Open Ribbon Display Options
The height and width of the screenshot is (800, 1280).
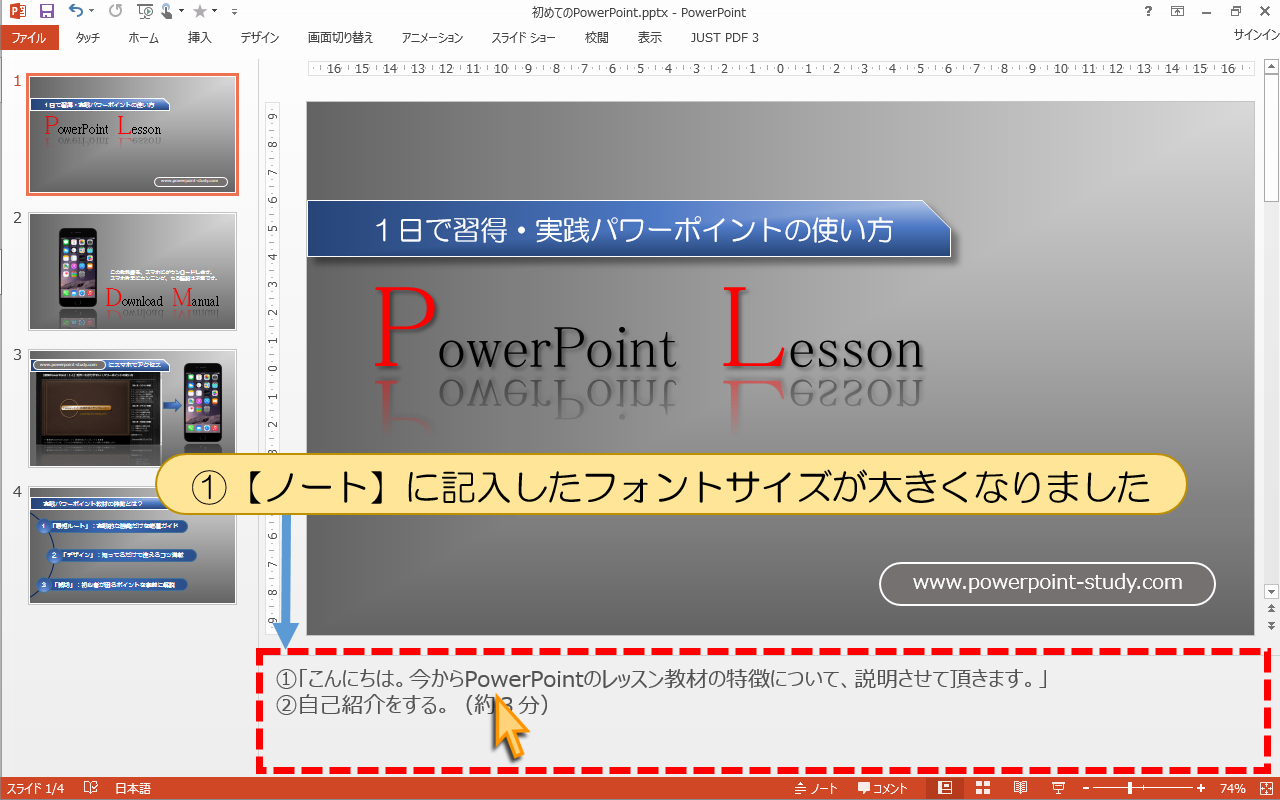click(x=1177, y=12)
